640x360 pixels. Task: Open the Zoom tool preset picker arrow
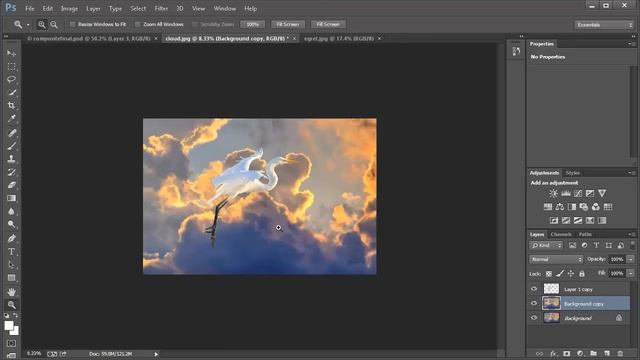pos(28,25)
